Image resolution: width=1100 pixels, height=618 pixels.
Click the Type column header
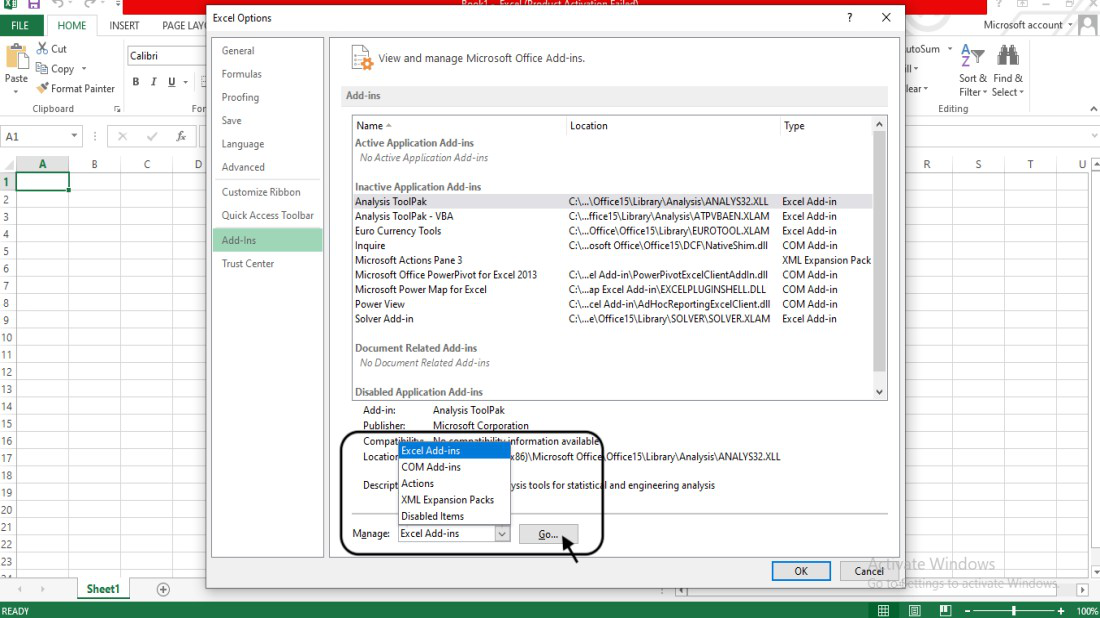(826, 126)
